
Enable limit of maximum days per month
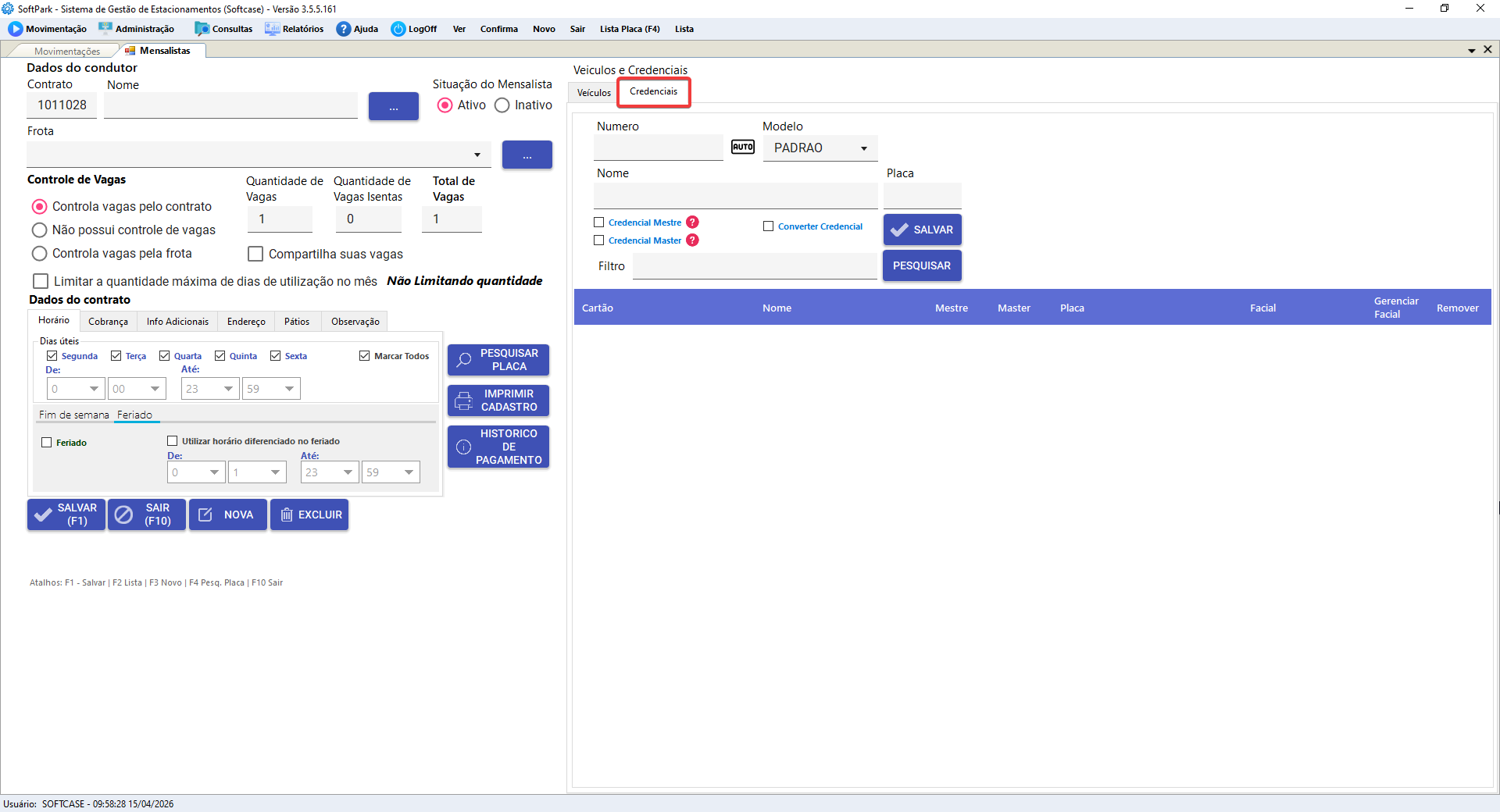click(x=41, y=281)
